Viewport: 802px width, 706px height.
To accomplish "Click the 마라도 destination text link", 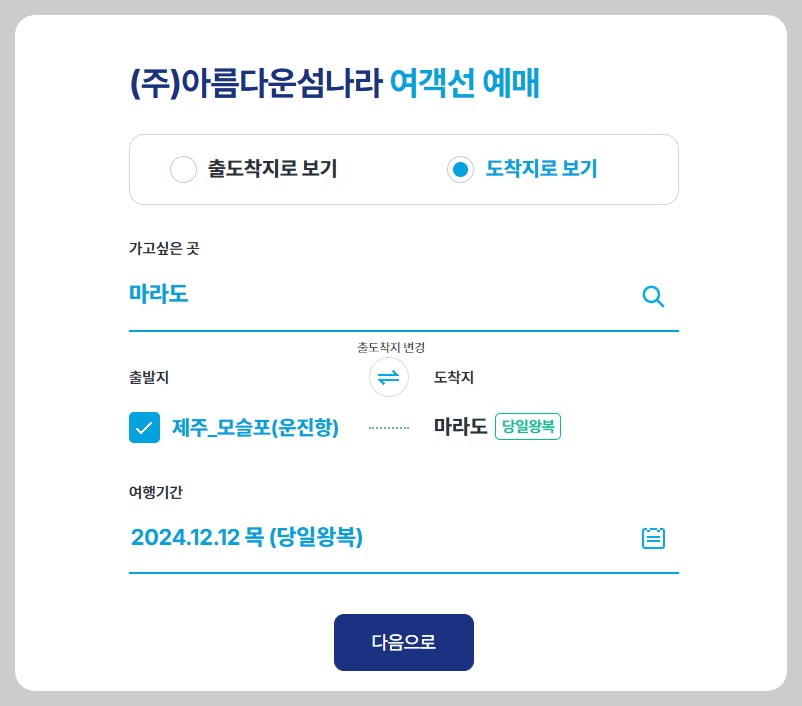I will coord(459,426).
